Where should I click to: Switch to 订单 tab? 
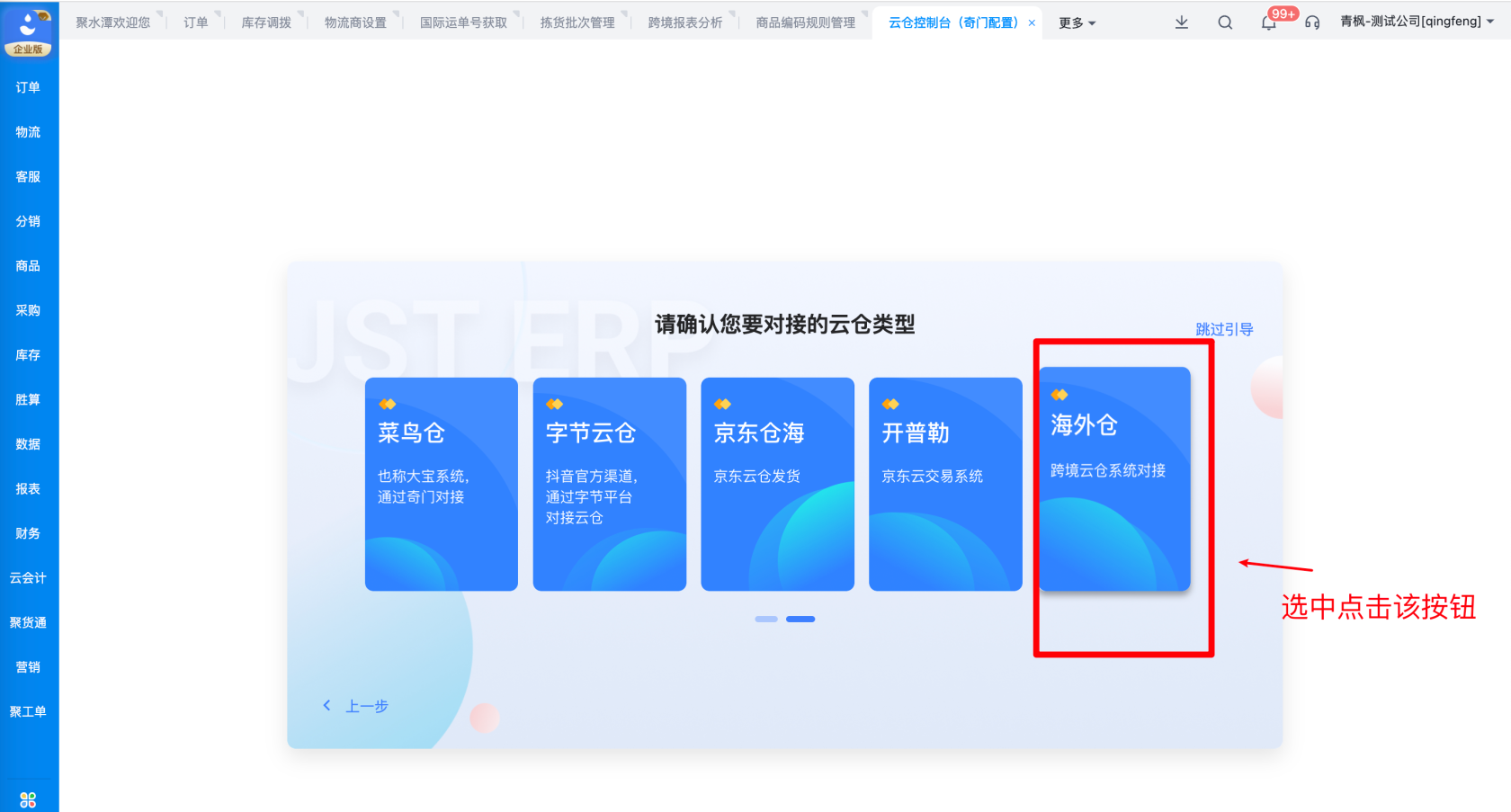[x=196, y=22]
